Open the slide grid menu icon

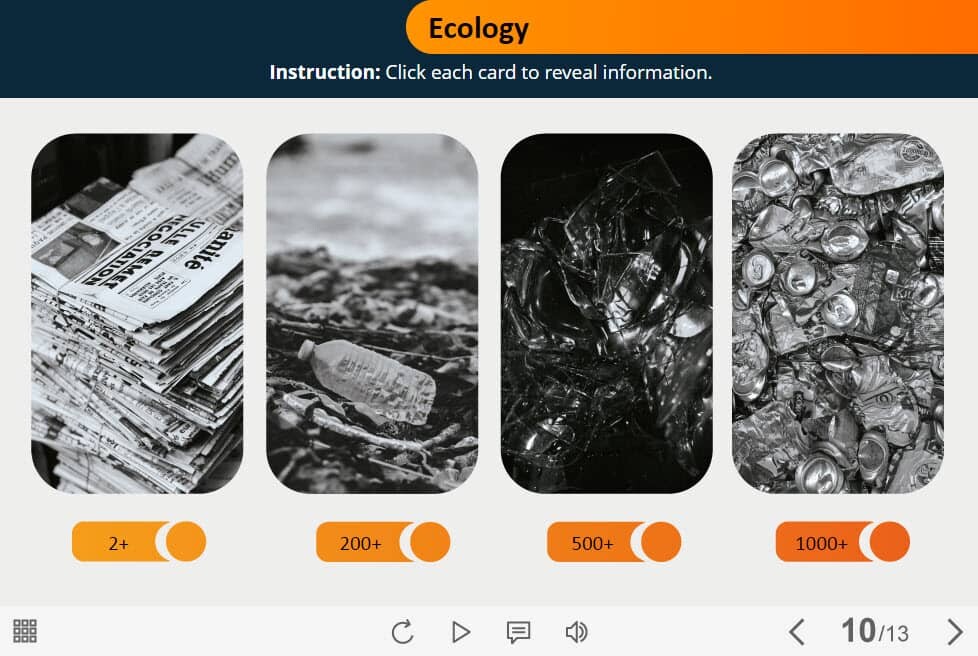[25, 631]
